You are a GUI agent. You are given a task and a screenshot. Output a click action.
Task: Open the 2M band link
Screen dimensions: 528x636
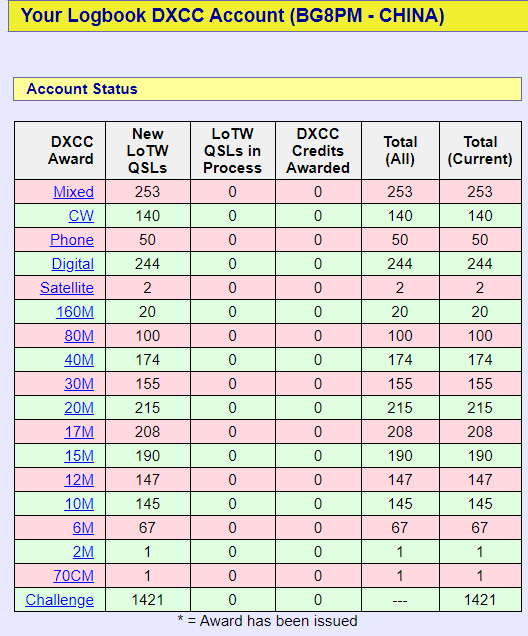83,552
